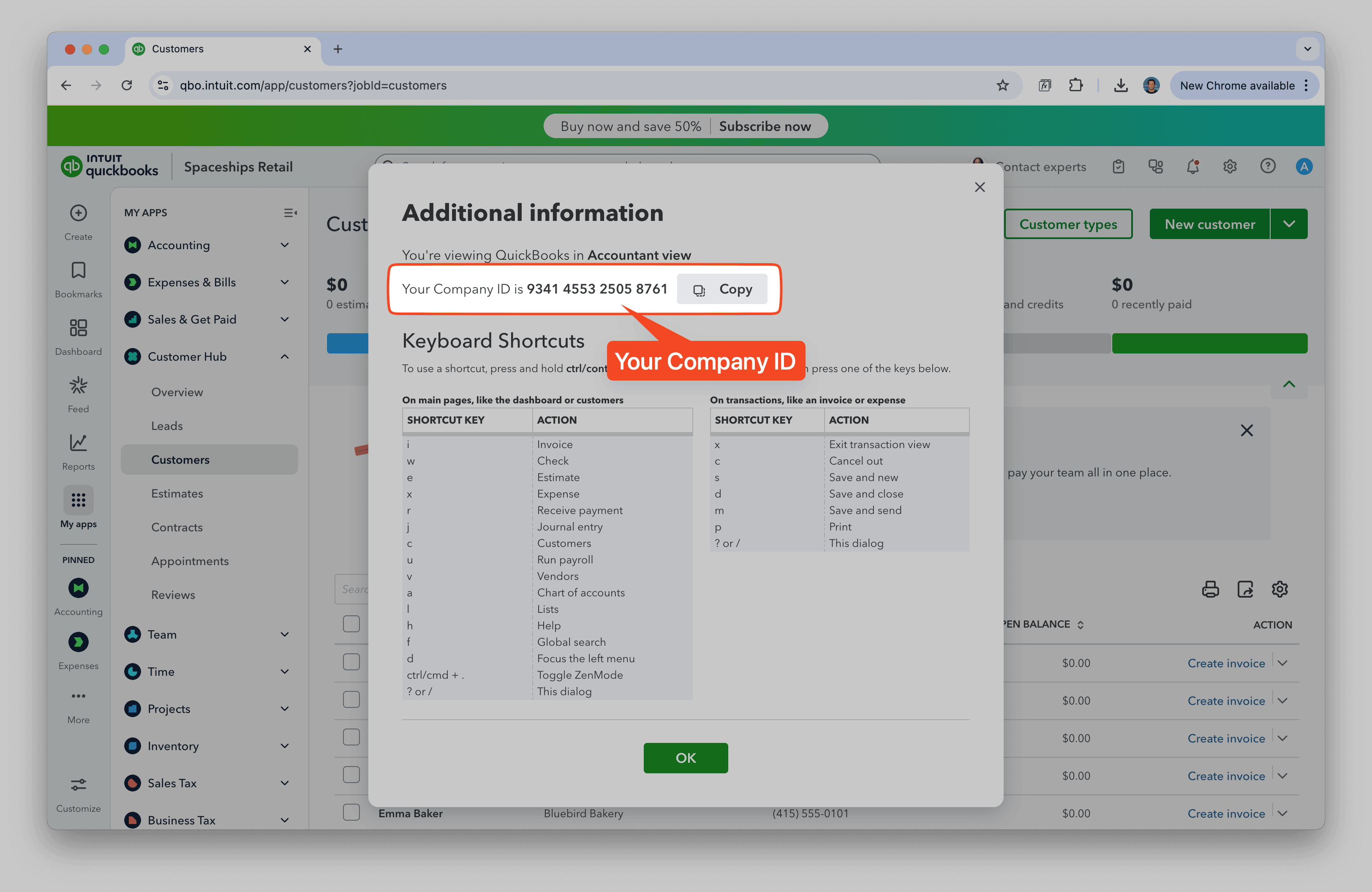Open Chrome downloads icon
This screenshot has height=892, width=1372.
pos(1121,85)
